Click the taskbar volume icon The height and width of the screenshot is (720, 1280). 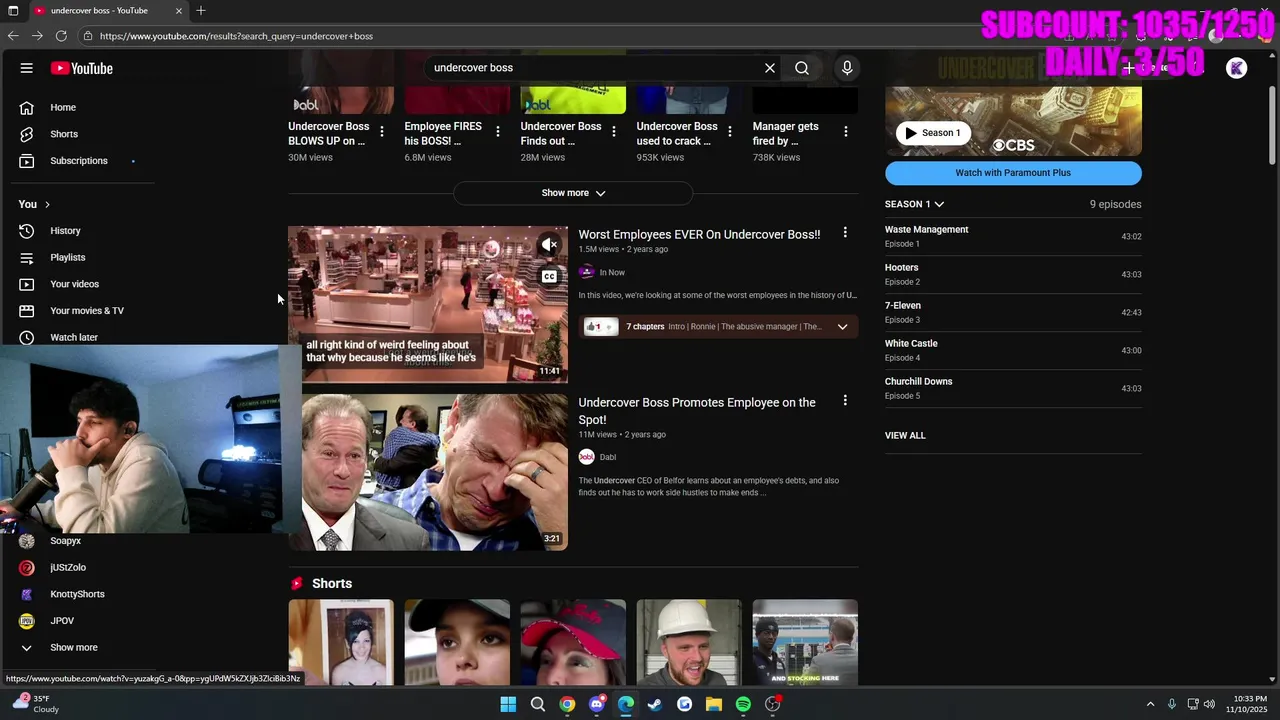click(1209, 704)
